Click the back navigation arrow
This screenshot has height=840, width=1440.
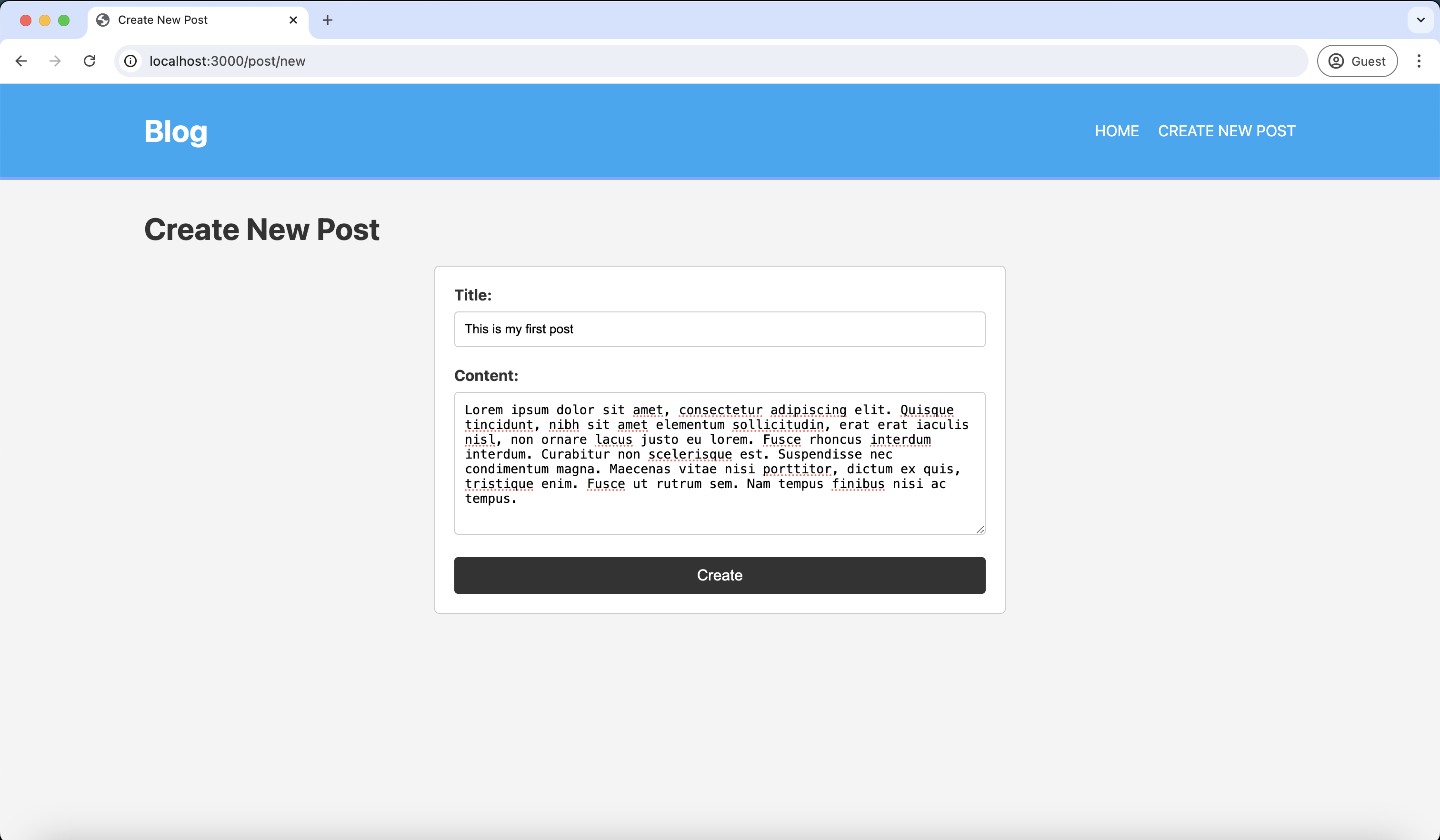coord(21,61)
